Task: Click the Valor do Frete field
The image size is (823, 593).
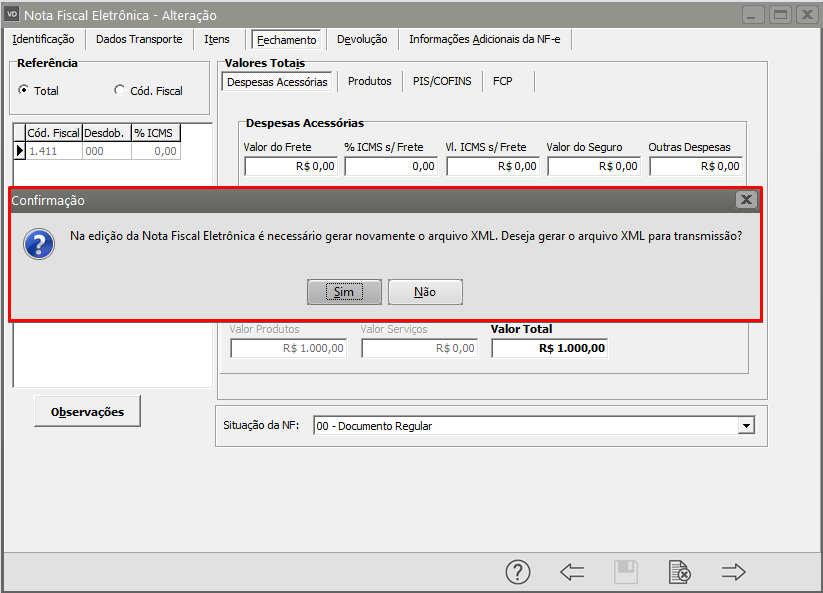Action: point(290,166)
